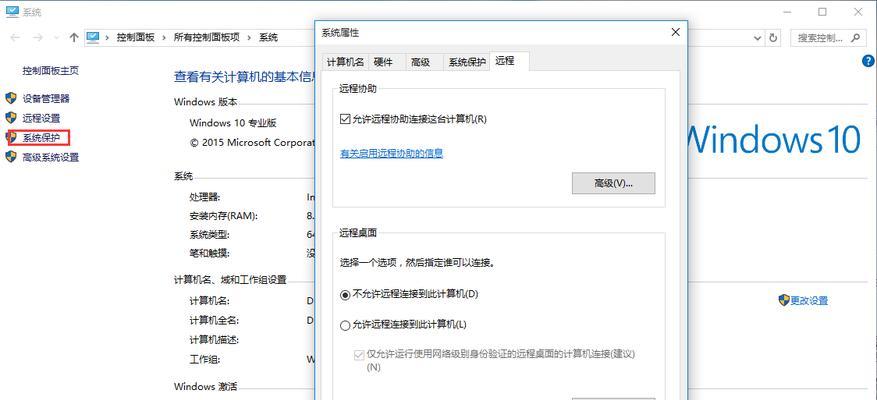Screen dimensions: 877x400
Task: Refresh the Control Panel address bar
Action: coord(774,37)
